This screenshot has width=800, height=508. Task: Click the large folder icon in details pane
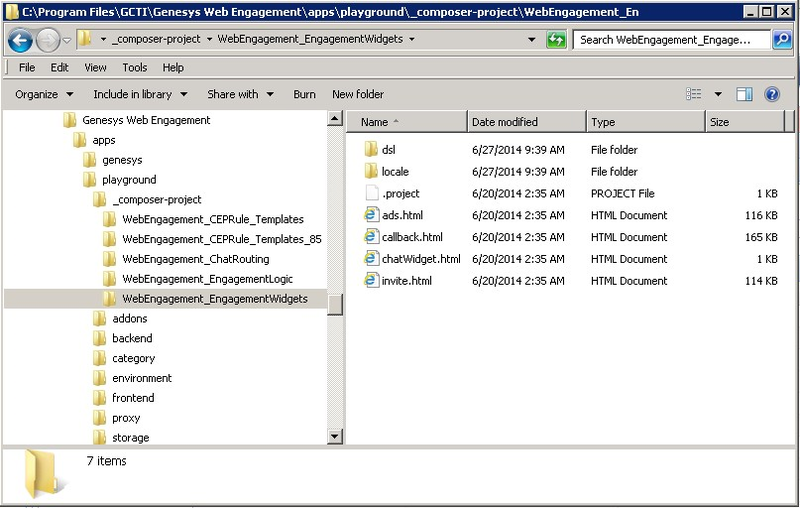tap(43, 474)
